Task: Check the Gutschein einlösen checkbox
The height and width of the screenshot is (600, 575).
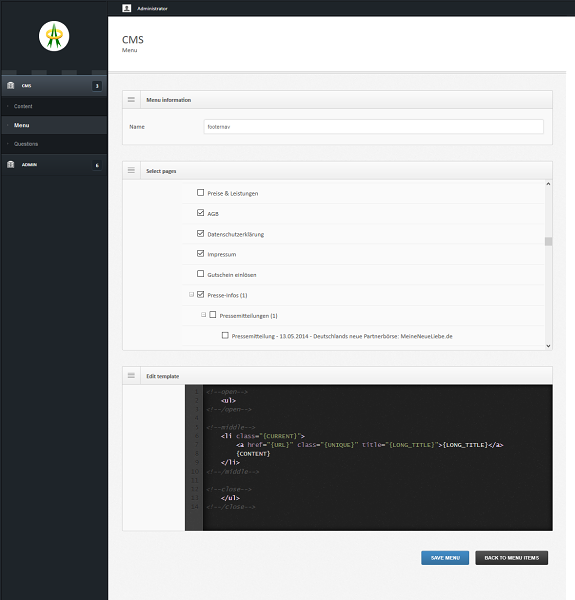Action: pyautogui.click(x=200, y=274)
